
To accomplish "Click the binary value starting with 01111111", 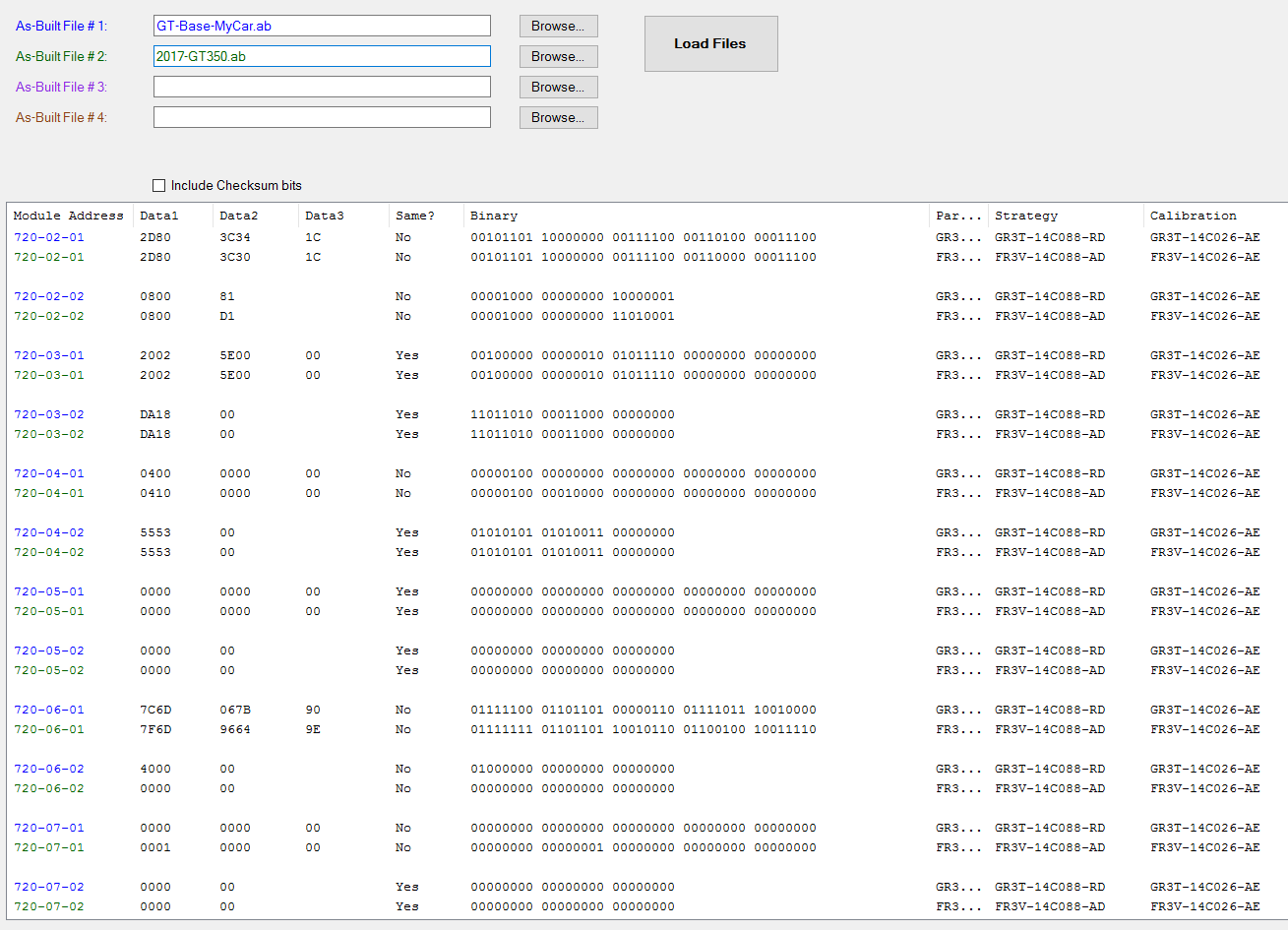I will click(x=644, y=729).
